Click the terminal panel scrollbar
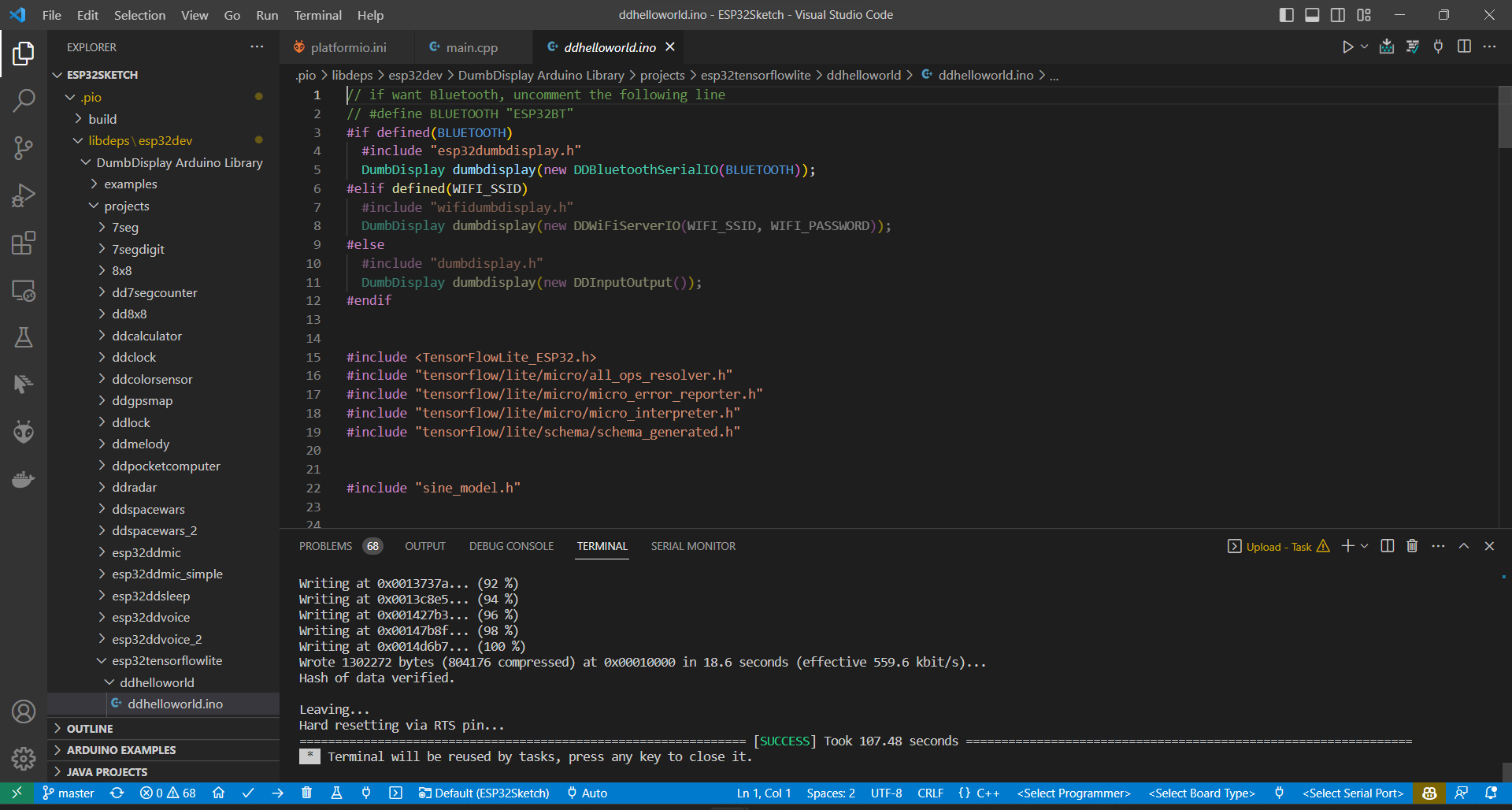Viewport: 1512px width, 810px height. click(1506, 771)
